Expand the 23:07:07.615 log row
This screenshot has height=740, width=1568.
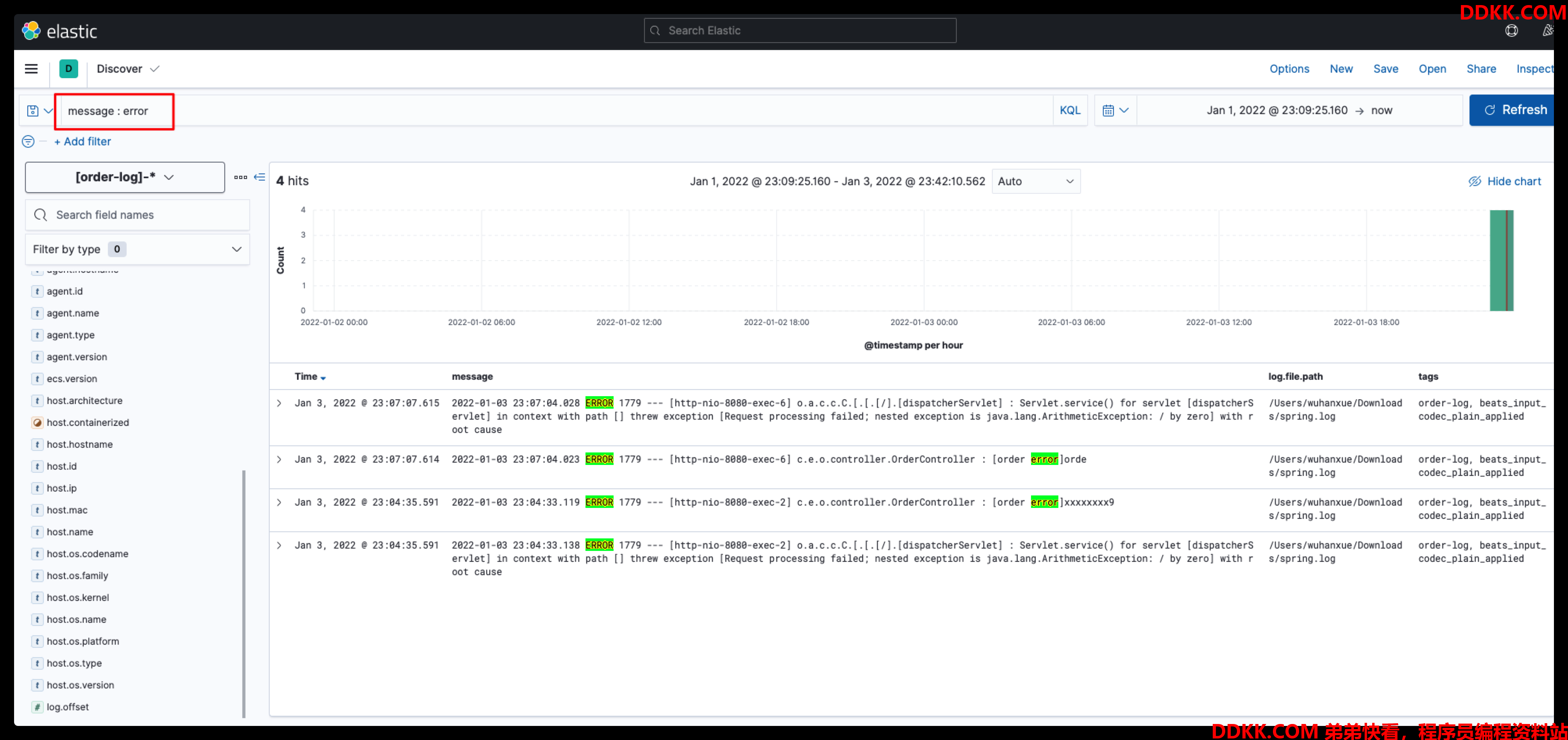pos(279,403)
